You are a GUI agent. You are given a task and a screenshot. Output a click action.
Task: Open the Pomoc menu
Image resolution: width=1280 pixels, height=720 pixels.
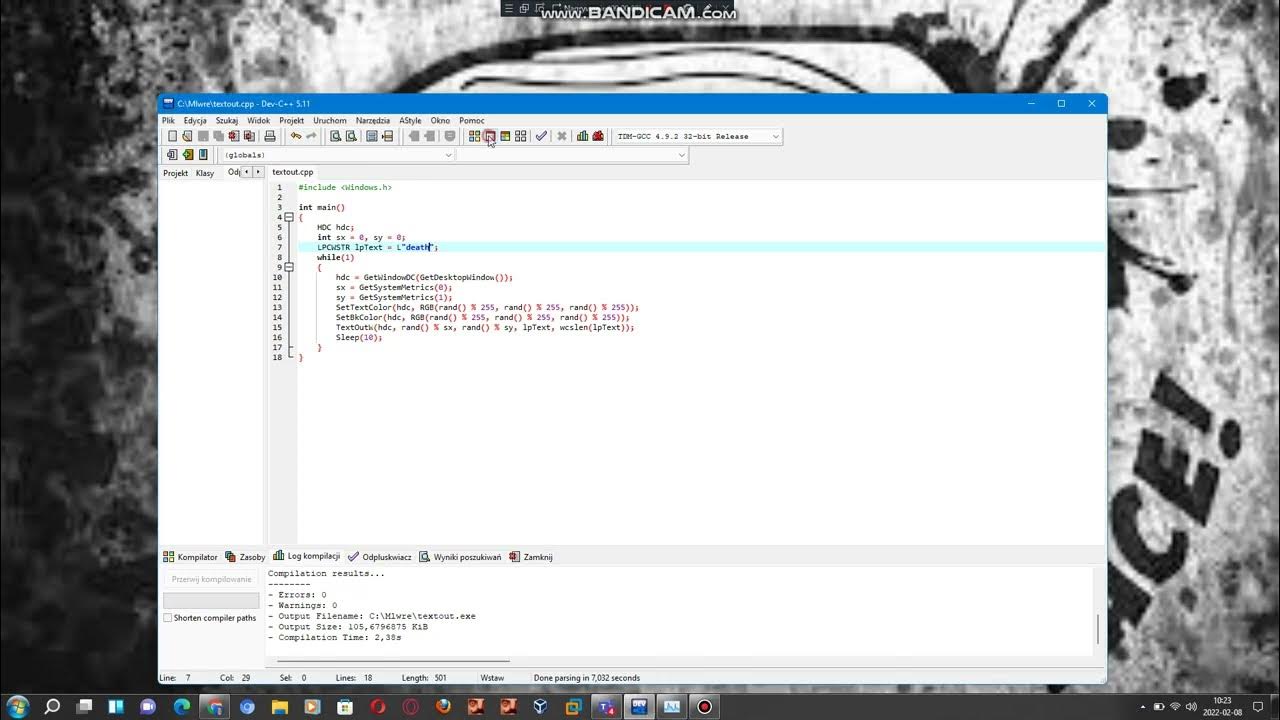[x=472, y=120]
